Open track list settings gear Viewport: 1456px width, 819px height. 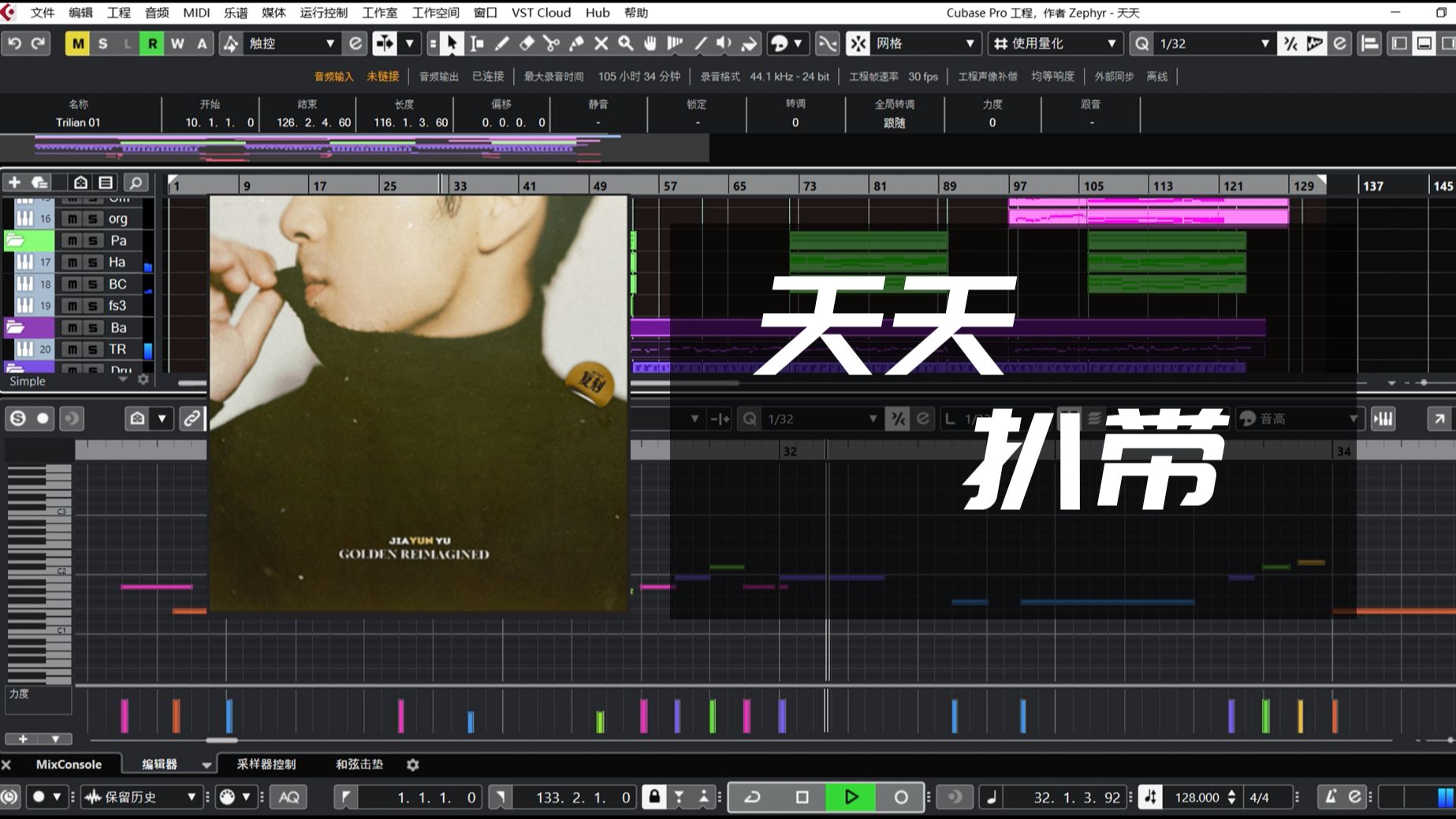pos(143,380)
